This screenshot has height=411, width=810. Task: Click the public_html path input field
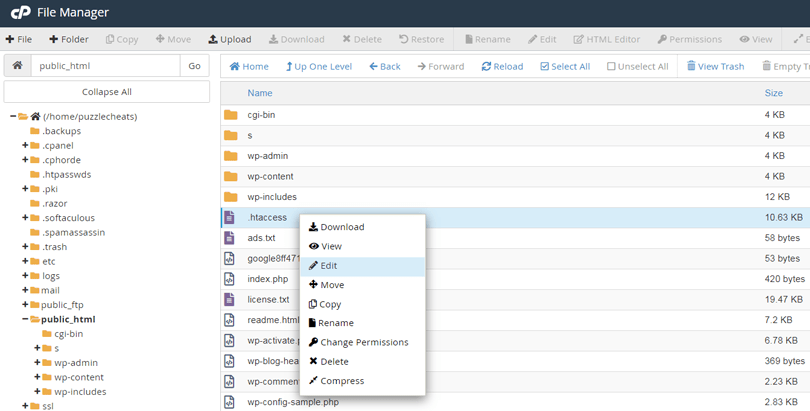[x=105, y=66]
